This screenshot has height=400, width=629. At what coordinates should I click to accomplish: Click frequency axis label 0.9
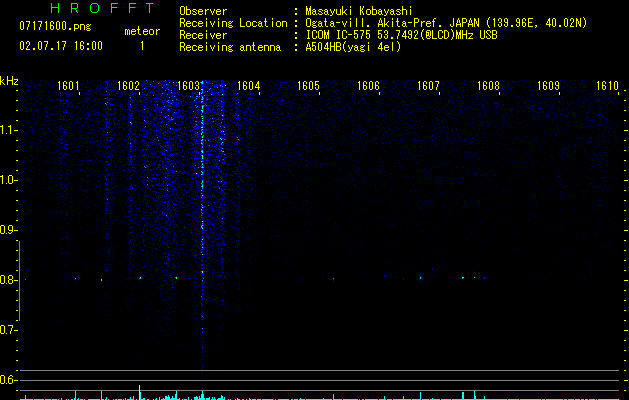pyautogui.click(x=8, y=230)
